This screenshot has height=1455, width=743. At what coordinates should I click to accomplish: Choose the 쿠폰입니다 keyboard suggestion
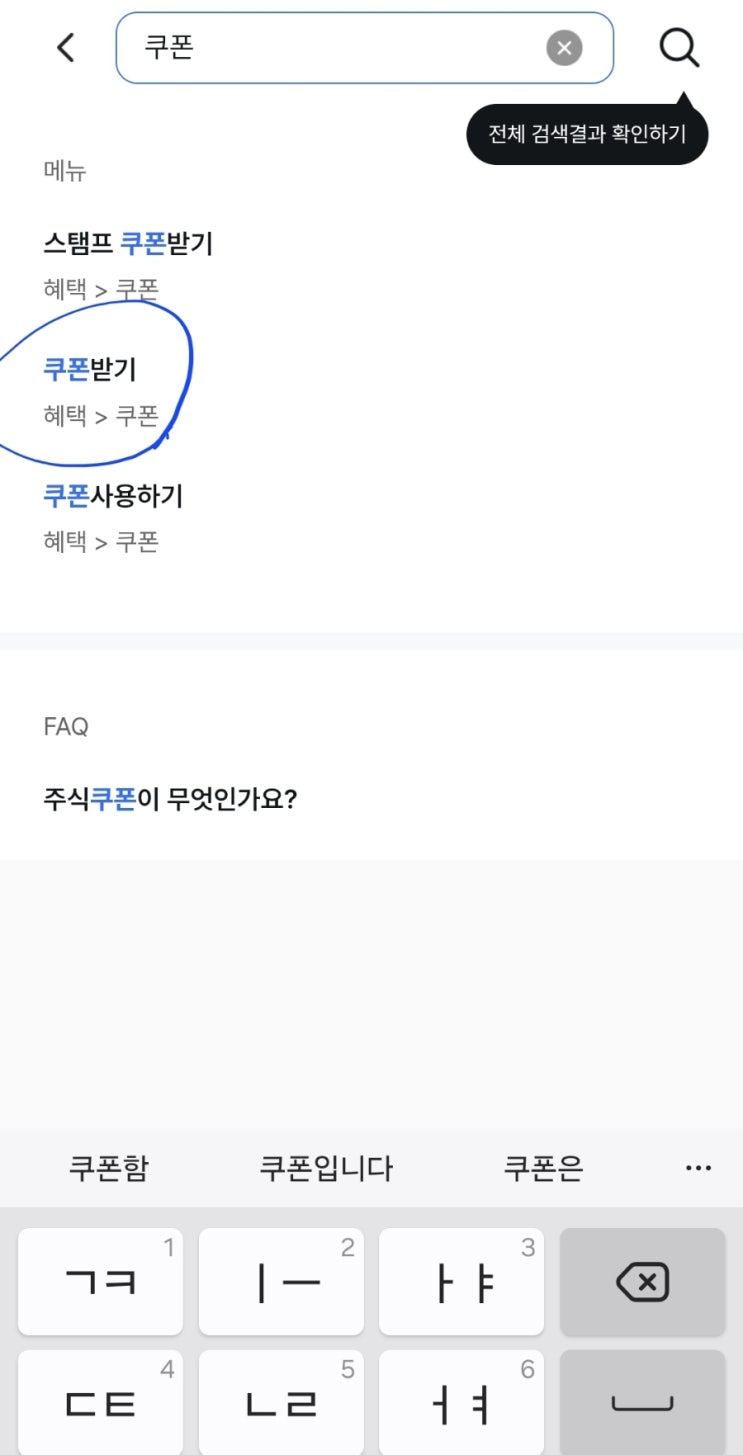pos(326,1168)
